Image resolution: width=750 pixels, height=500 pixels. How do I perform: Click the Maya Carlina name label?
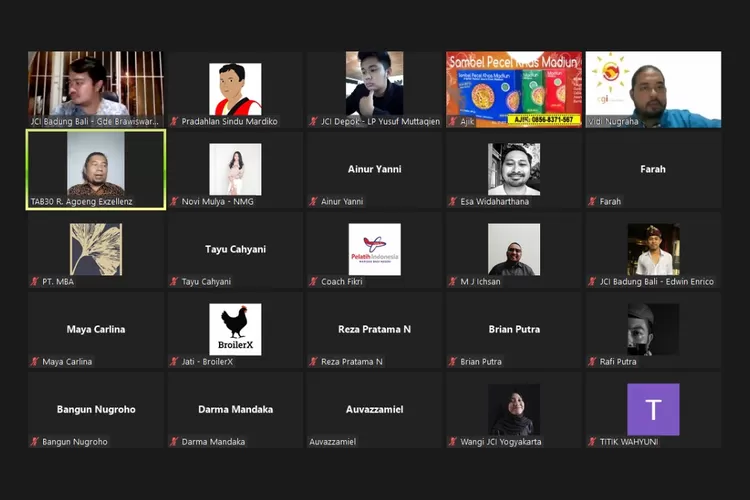pyautogui.click(x=67, y=362)
